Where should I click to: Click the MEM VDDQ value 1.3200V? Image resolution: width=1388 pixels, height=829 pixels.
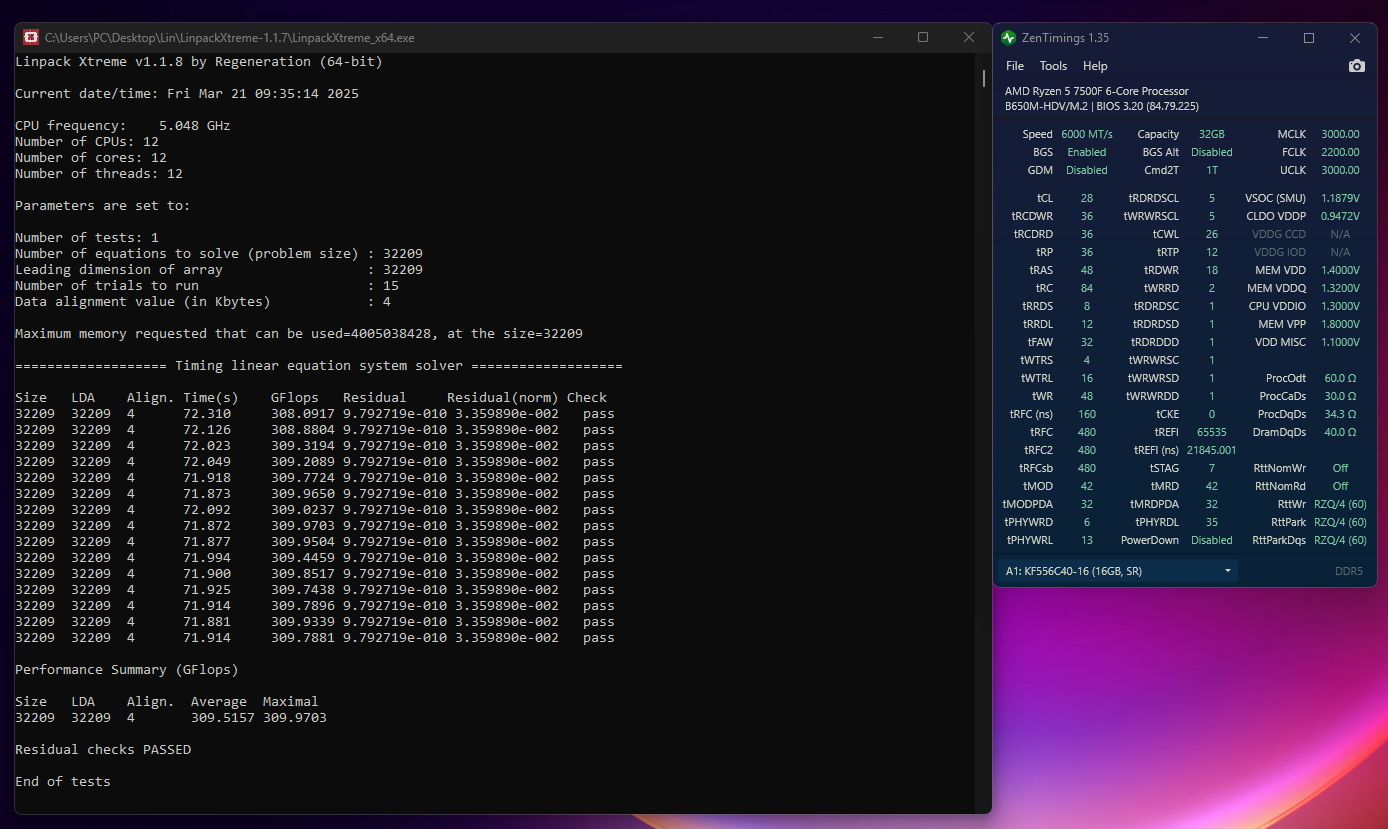point(1340,288)
